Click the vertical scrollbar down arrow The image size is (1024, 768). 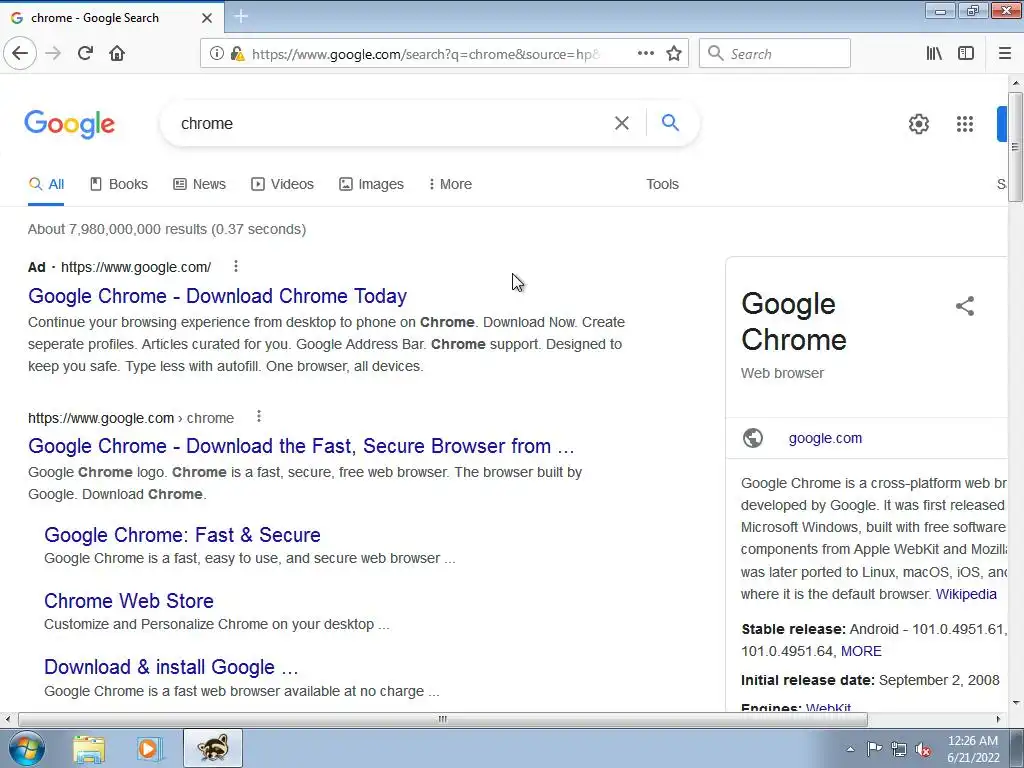click(x=1016, y=703)
